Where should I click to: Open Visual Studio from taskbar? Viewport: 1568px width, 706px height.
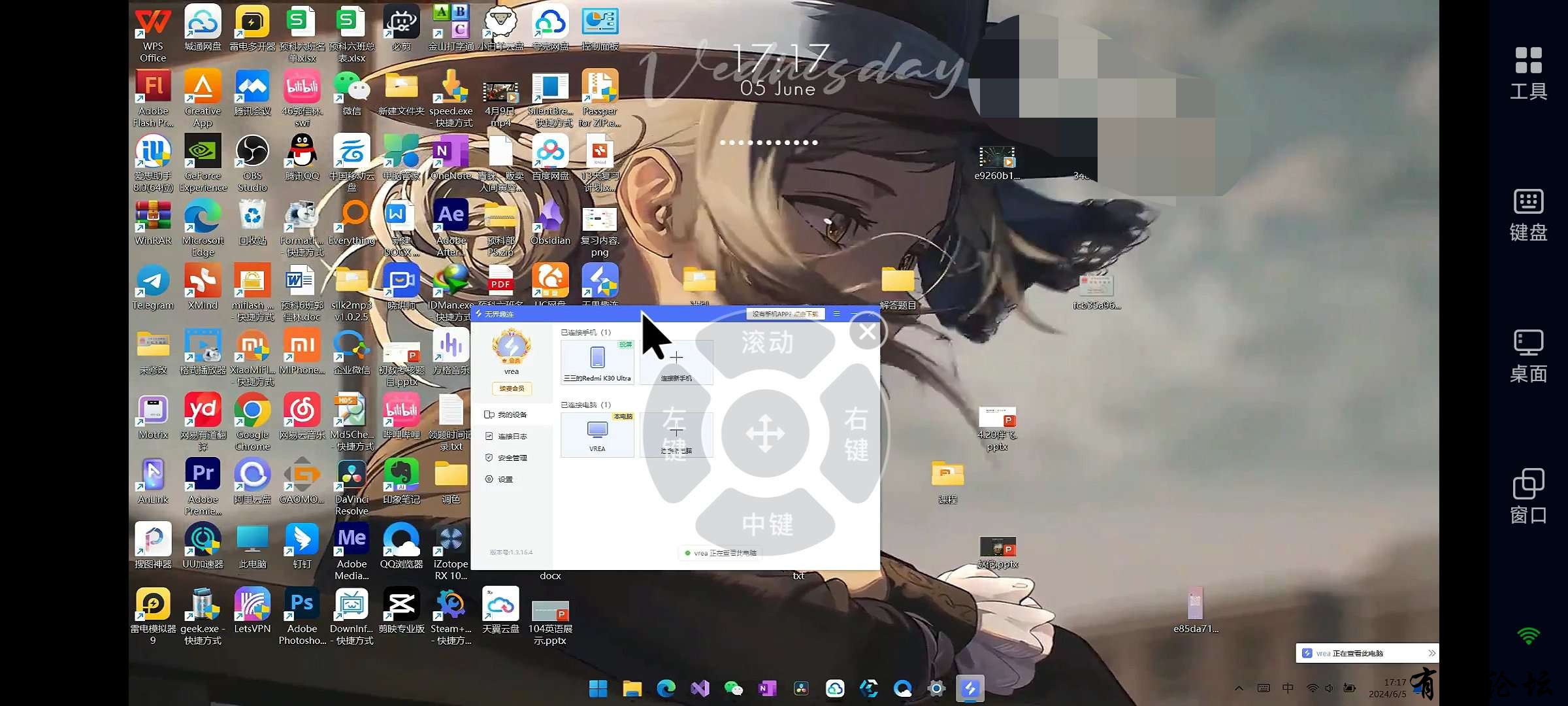pyautogui.click(x=700, y=688)
